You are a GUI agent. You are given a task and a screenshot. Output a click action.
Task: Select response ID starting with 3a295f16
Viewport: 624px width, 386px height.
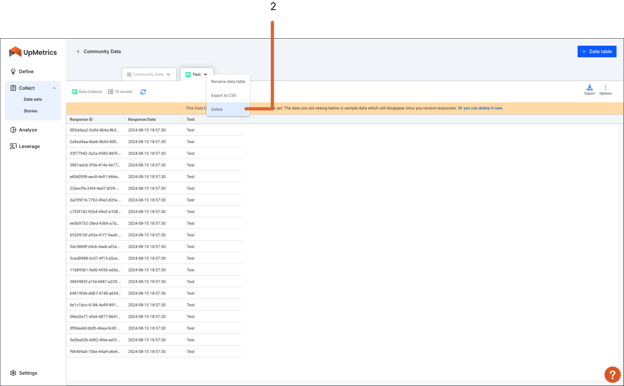pyautogui.click(x=94, y=200)
